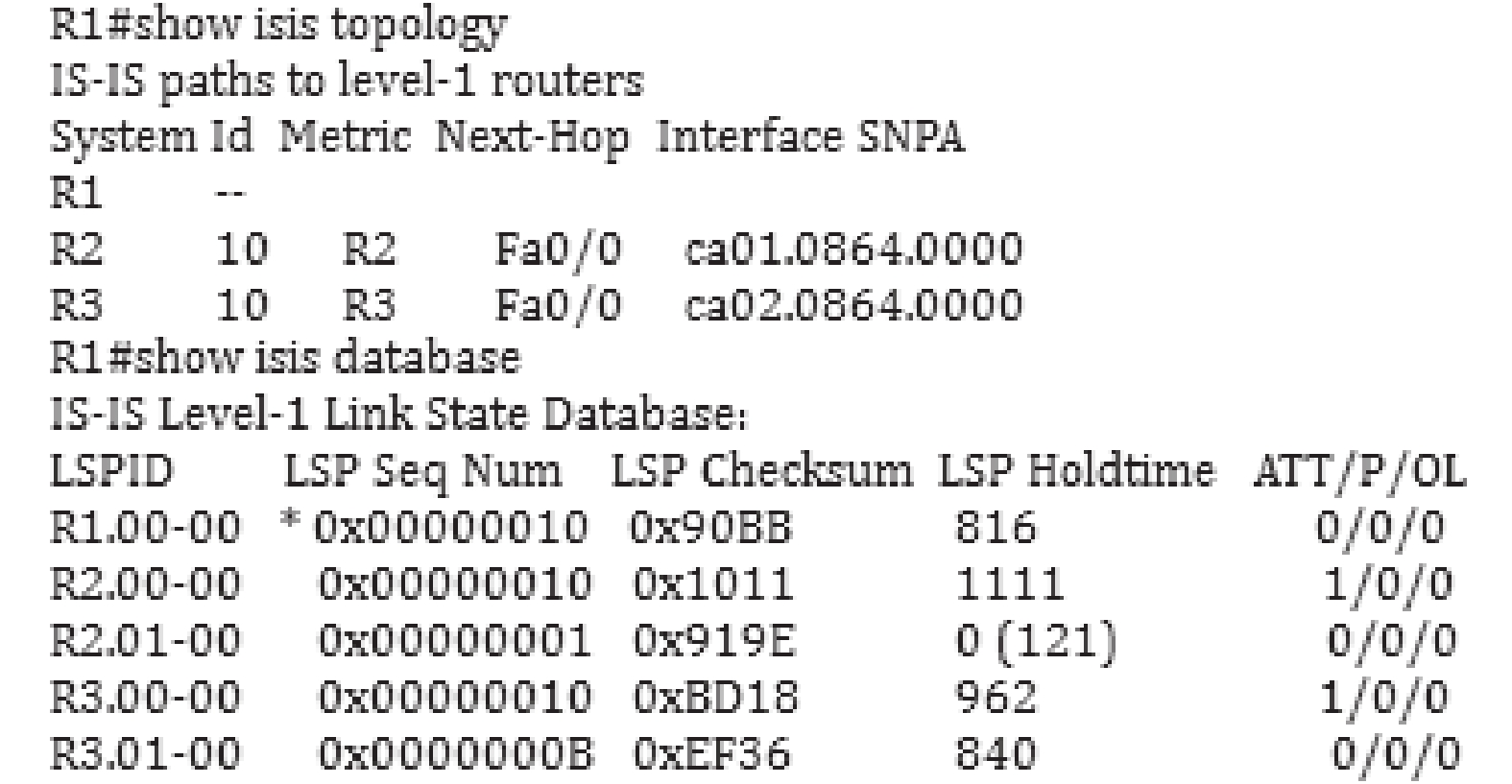Click holdtime value 0 (121)
Image resolution: width=1512 pixels, height=784 pixels.
coord(1036,641)
